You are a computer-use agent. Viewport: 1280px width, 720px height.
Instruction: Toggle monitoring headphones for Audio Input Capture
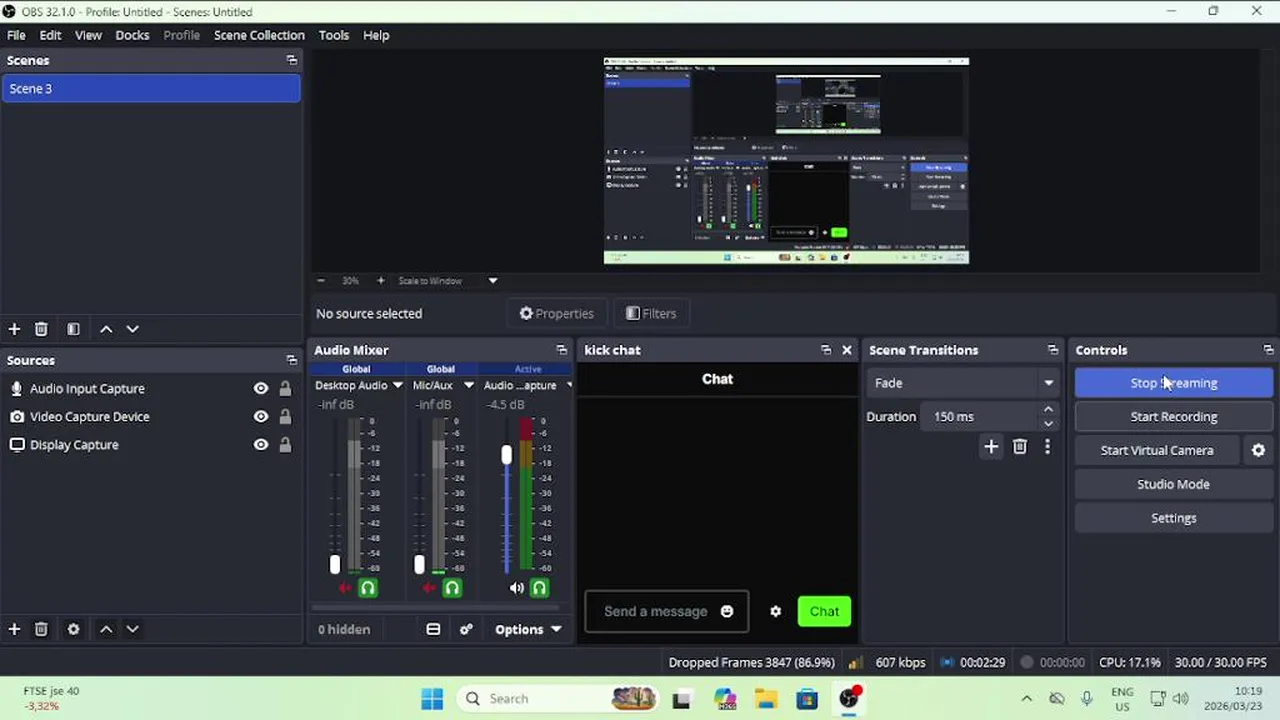pyautogui.click(x=540, y=588)
